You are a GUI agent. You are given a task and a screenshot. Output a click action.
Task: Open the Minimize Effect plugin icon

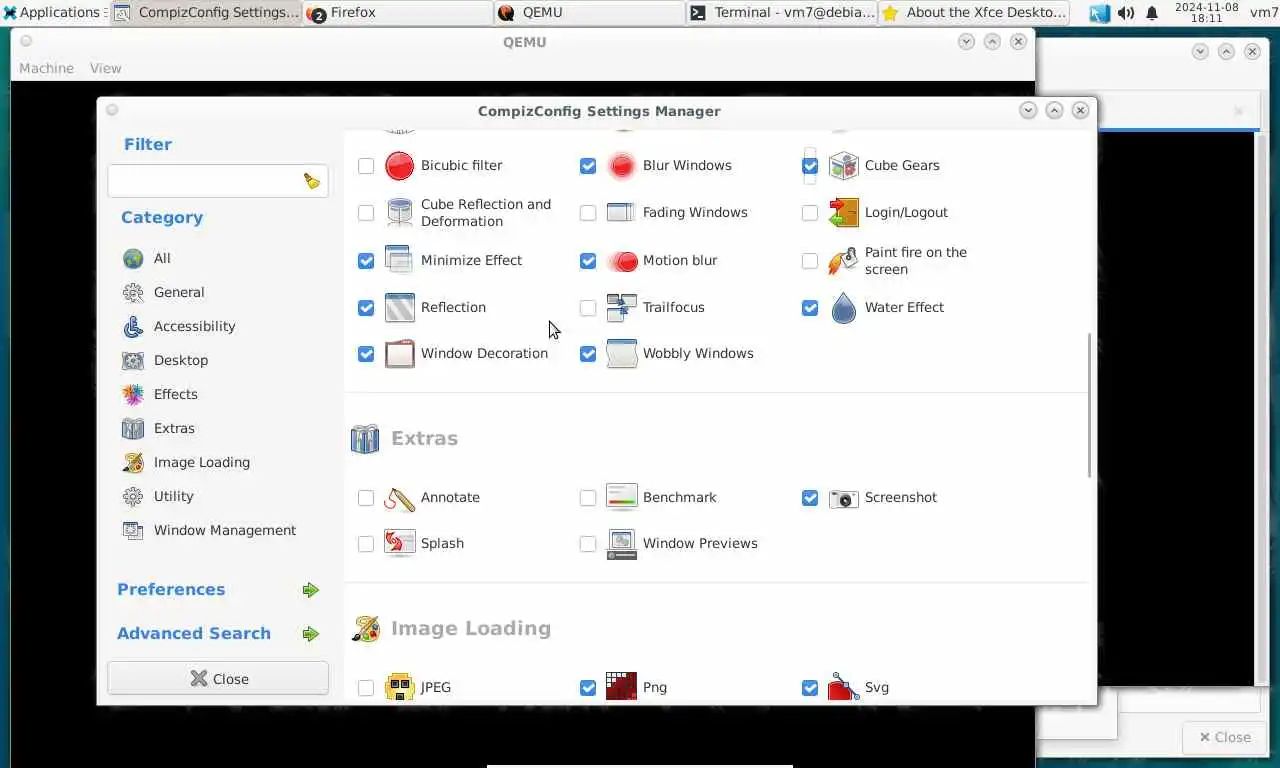[399, 261]
